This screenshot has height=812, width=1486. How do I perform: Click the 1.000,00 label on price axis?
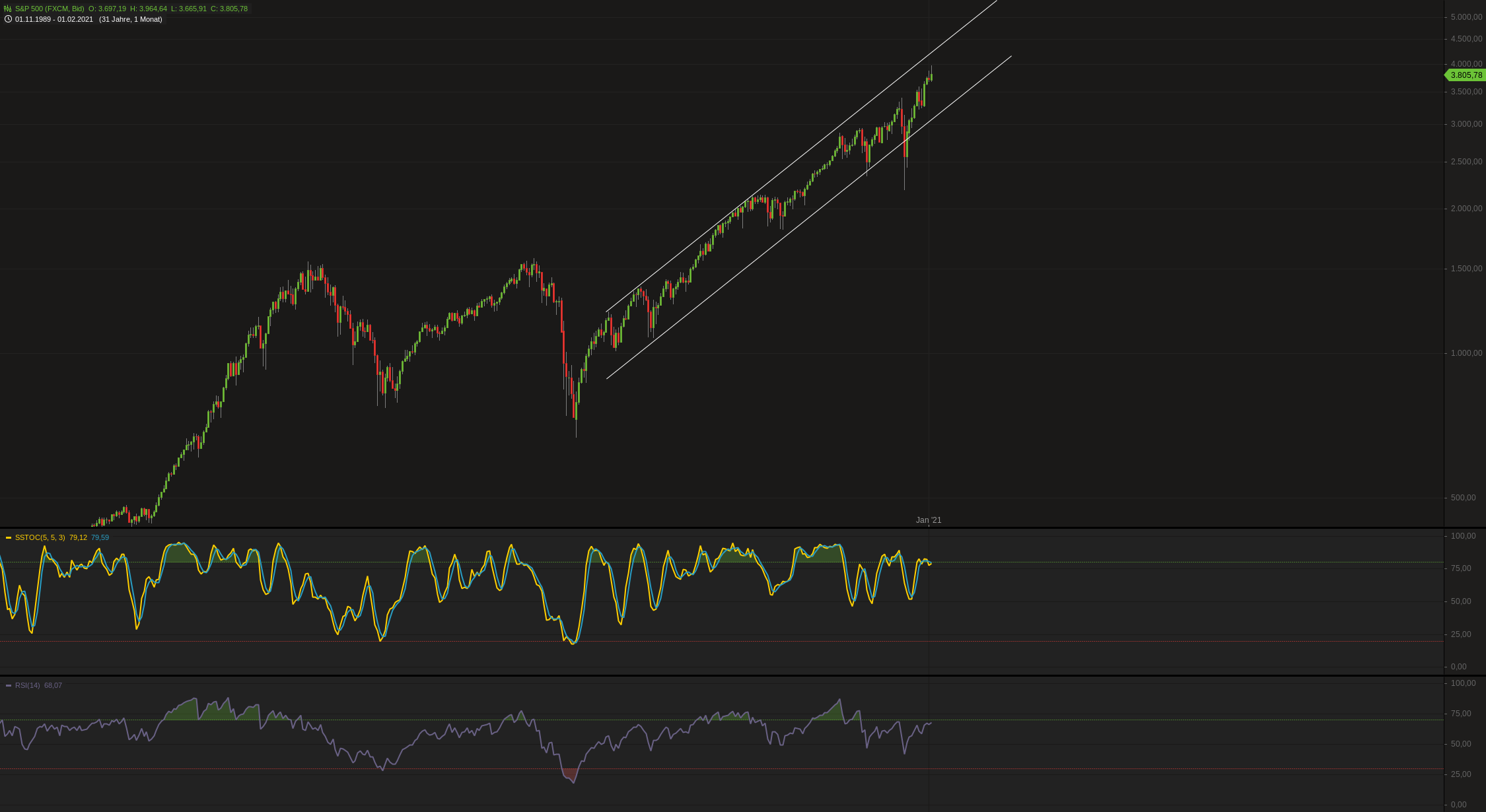click(1466, 353)
